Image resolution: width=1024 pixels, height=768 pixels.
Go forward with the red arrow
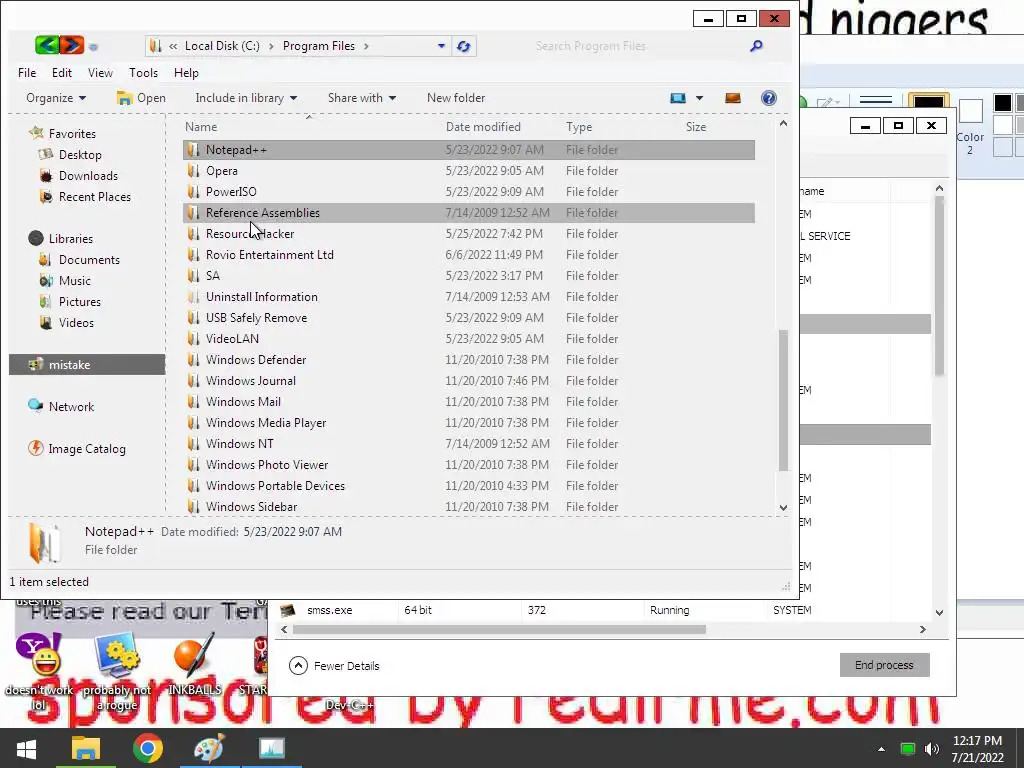(72, 45)
